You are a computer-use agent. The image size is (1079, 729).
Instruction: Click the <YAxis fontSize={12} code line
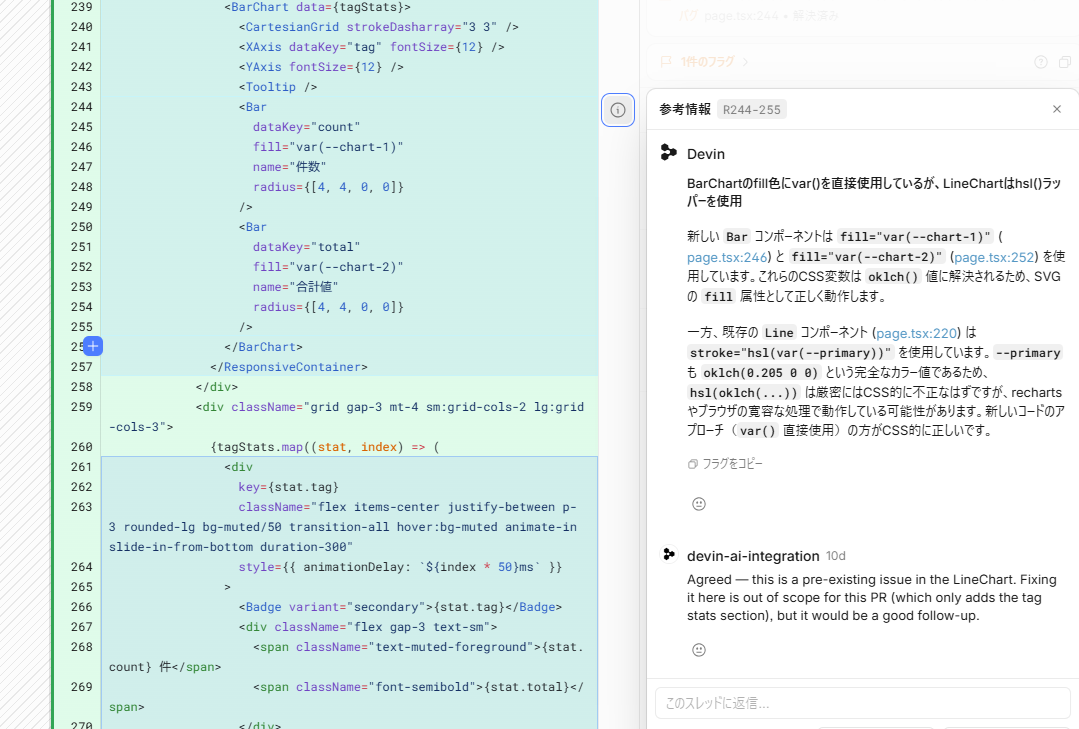[x=321, y=67]
